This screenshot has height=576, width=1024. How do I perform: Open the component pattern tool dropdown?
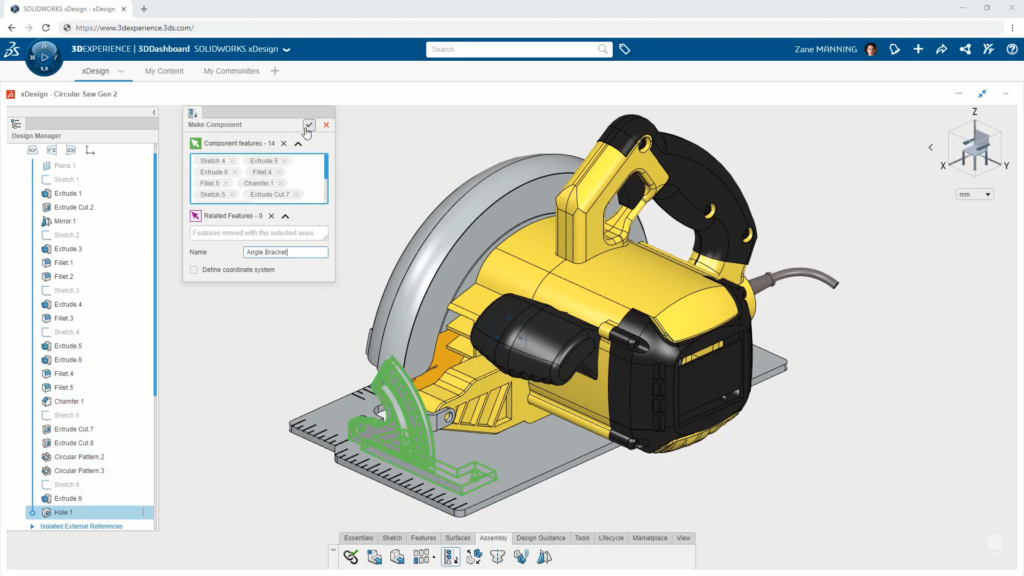pyautogui.click(x=434, y=558)
